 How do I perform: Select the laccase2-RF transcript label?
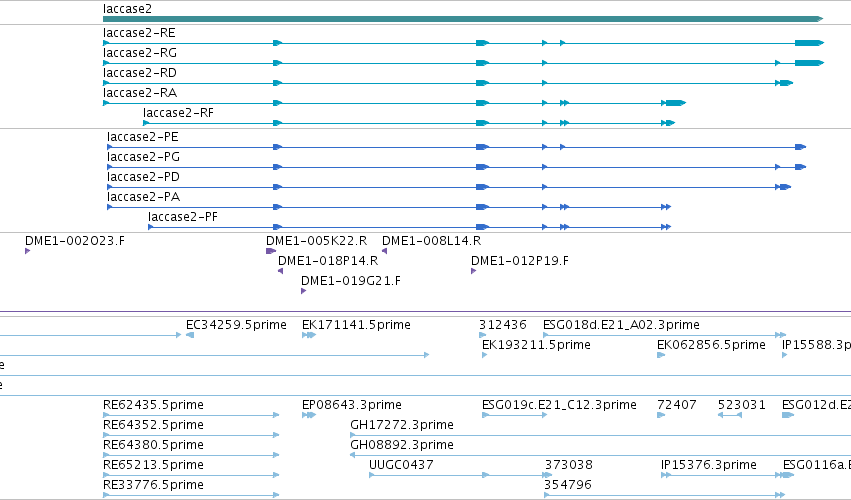[178, 113]
